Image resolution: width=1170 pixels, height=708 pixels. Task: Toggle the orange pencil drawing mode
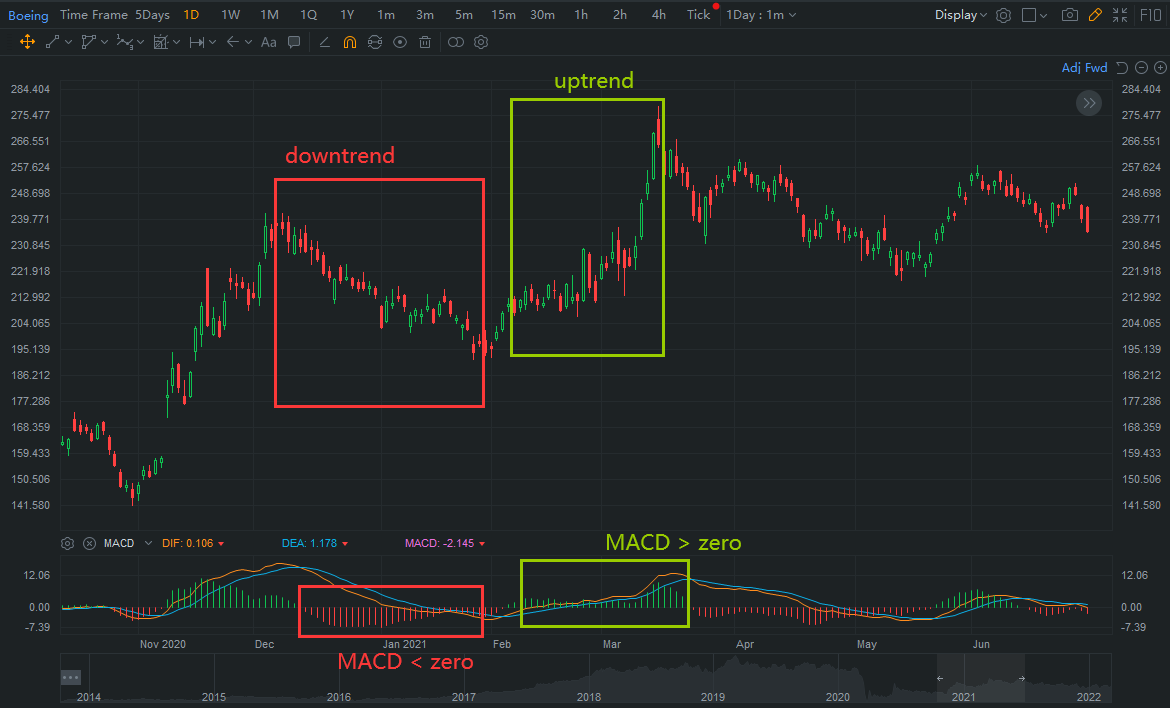click(x=1096, y=15)
